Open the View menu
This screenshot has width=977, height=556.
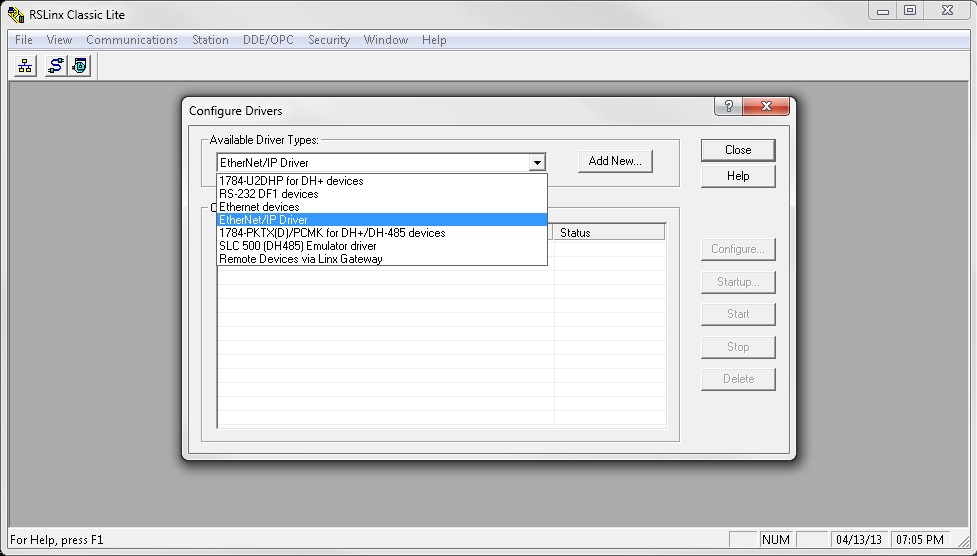59,40
